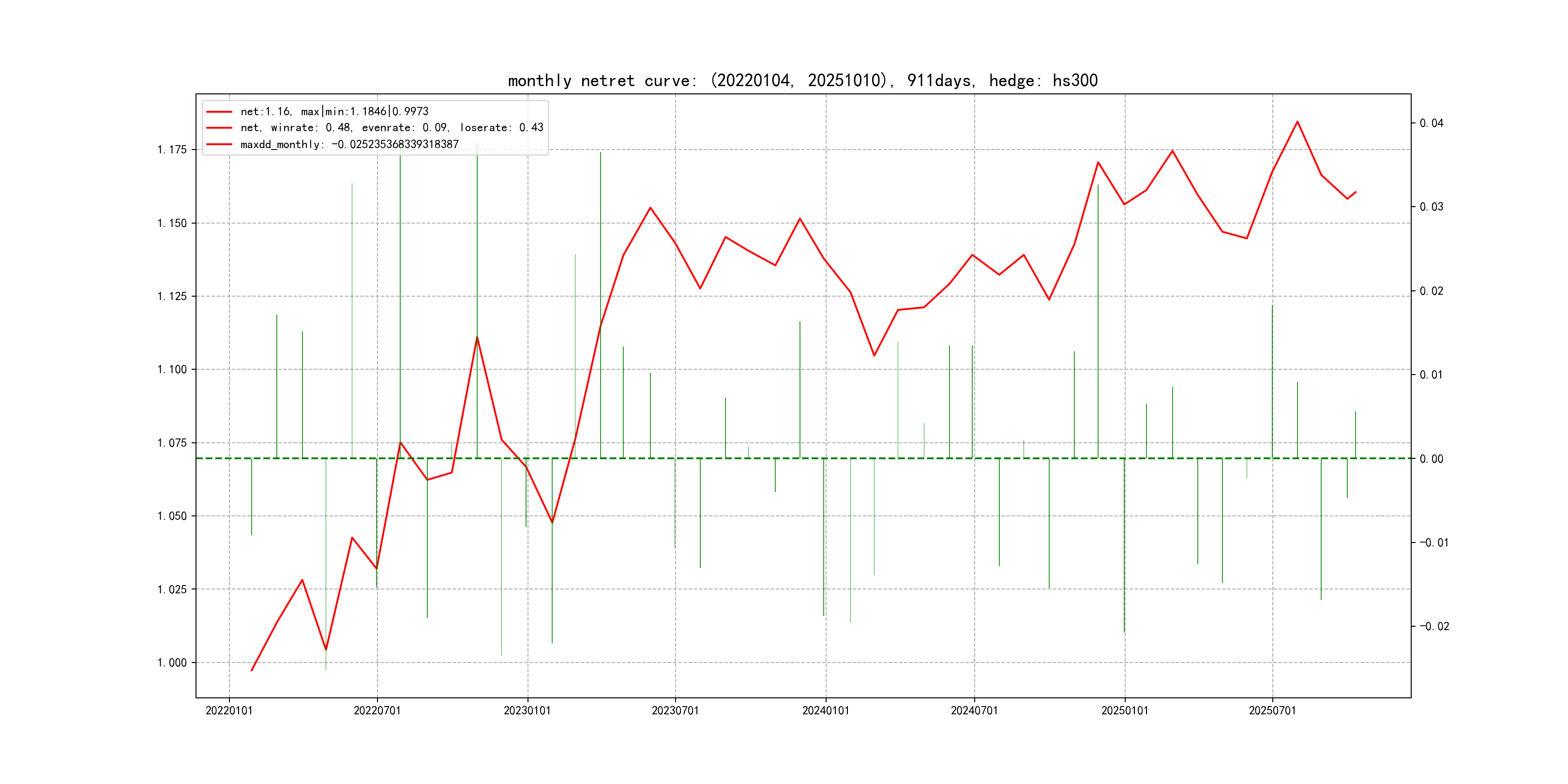Click the first legend entry showing net:1.16
The image size is (1568, 784).
tap(334, 111)
